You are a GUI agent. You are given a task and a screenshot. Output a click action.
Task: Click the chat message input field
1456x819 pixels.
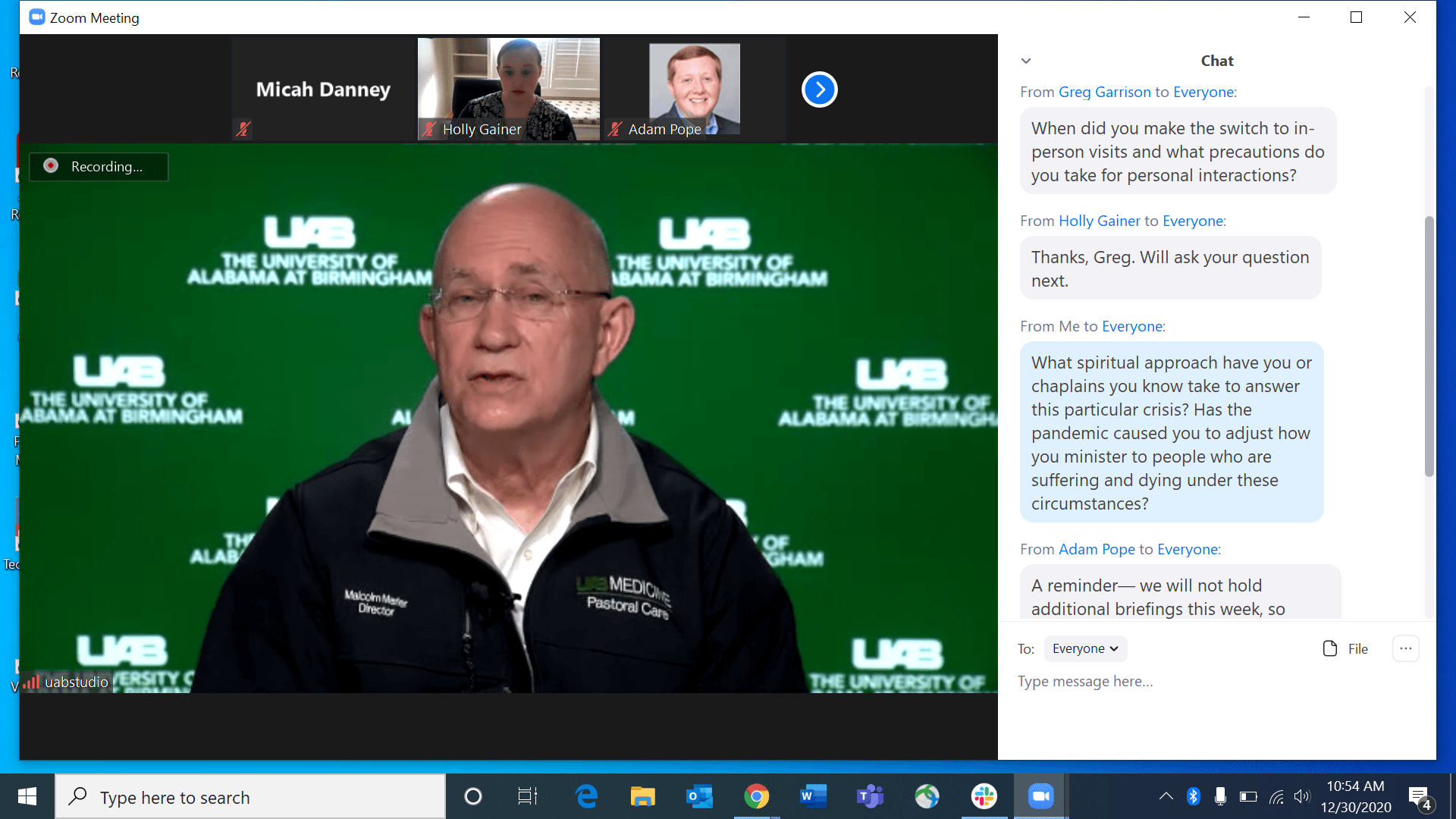click(x=1216, y=681)
